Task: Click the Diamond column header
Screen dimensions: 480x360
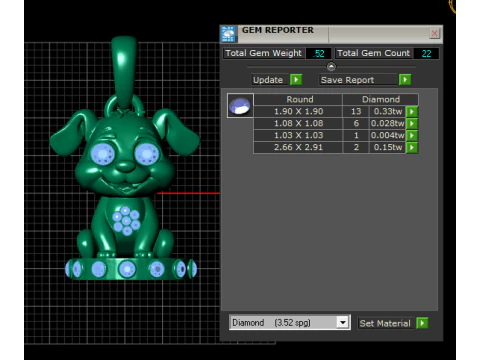Action: click(380, 99)
